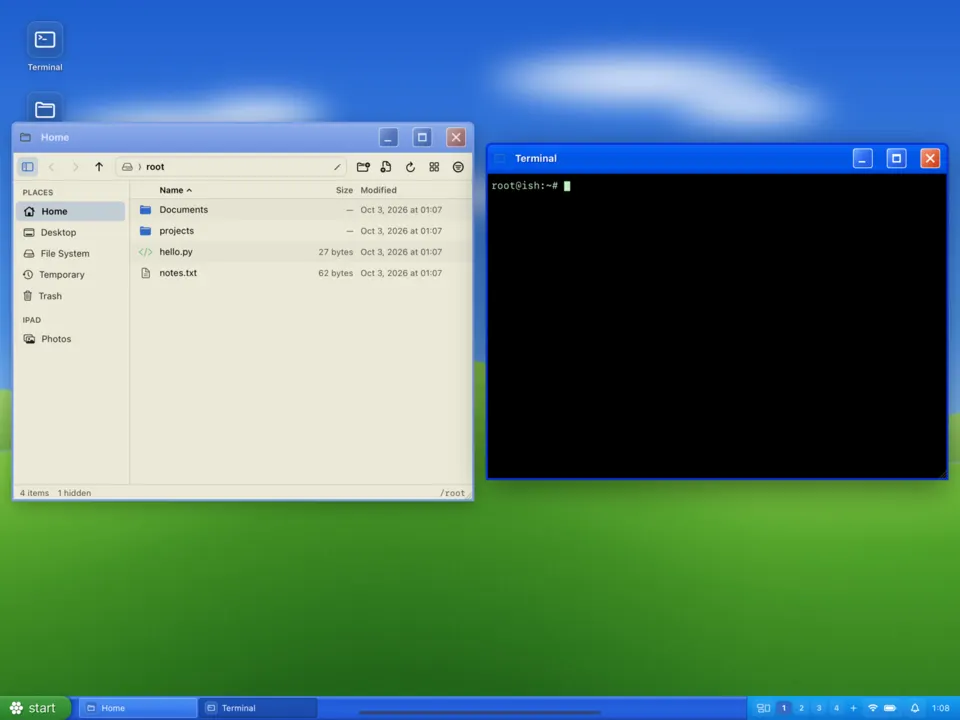This screenshot has width=960, height=720.
Task: Select the hello.py code file icon
Action: 145,252
